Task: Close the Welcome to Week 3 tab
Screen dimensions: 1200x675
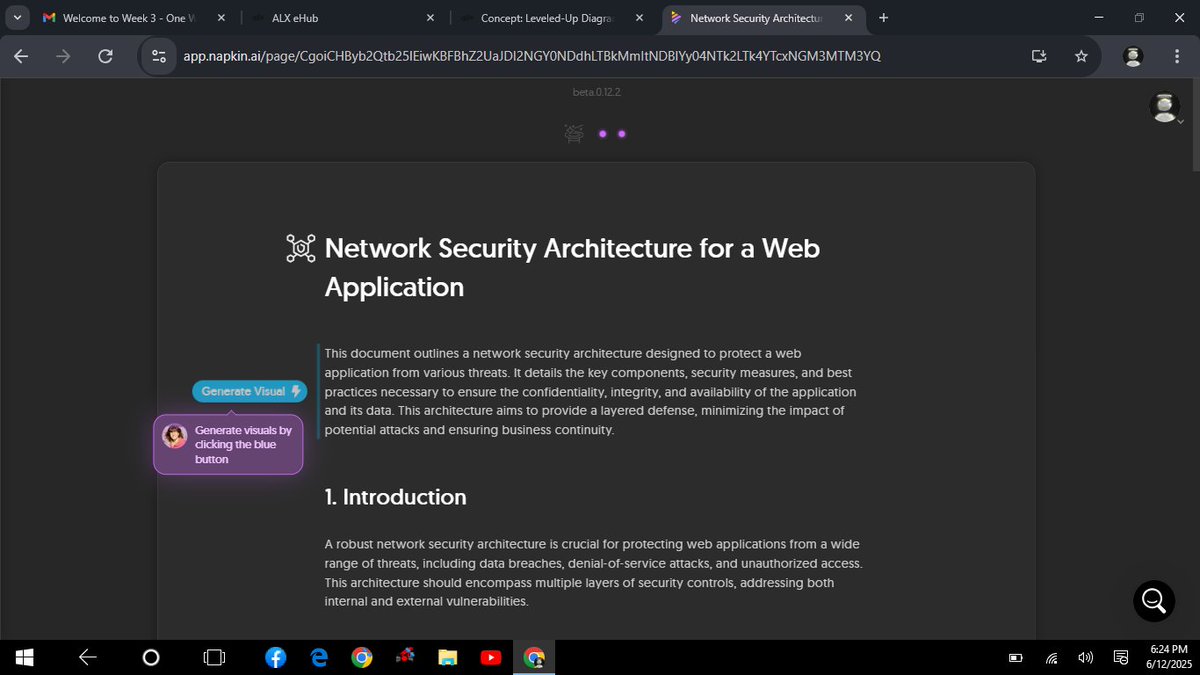Action: [x=221, y=18]
